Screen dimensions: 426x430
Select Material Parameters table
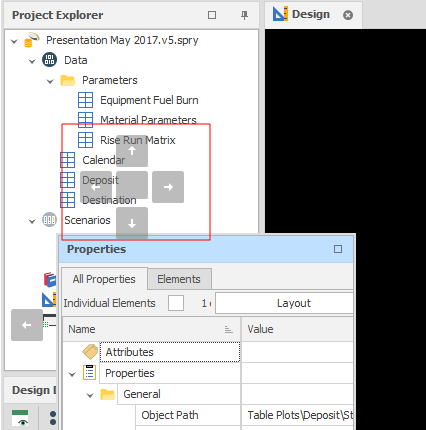click(x=148, y=120)
